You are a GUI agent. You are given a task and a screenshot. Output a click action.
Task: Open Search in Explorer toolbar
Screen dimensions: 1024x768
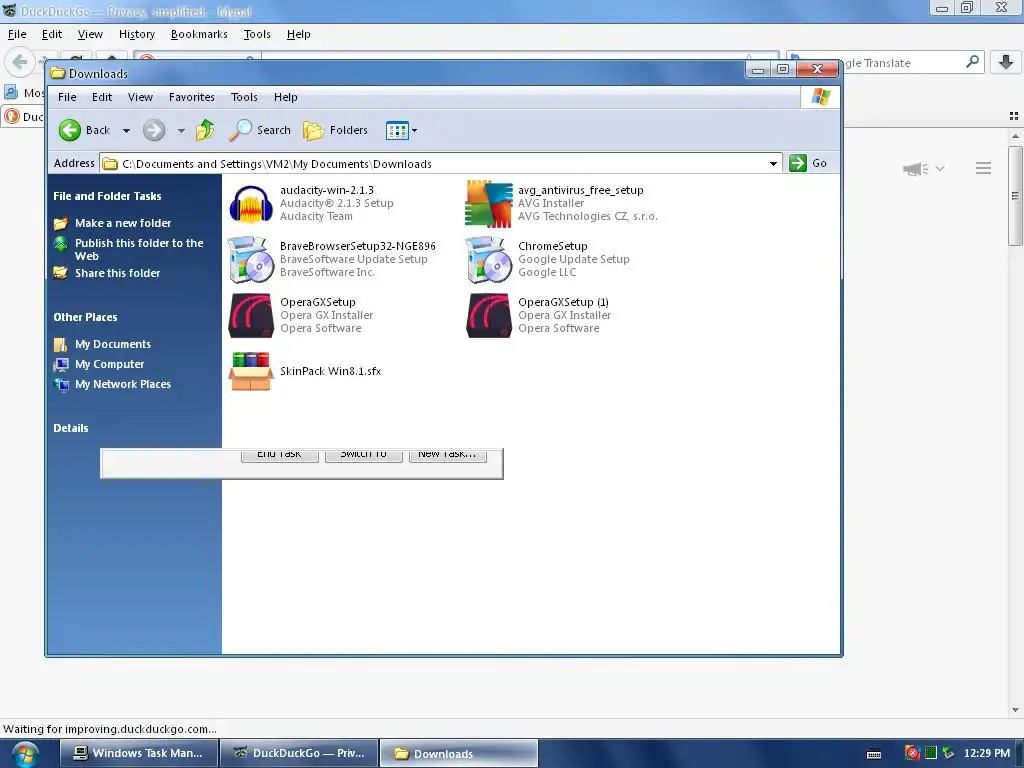click(x=259, y=130)
